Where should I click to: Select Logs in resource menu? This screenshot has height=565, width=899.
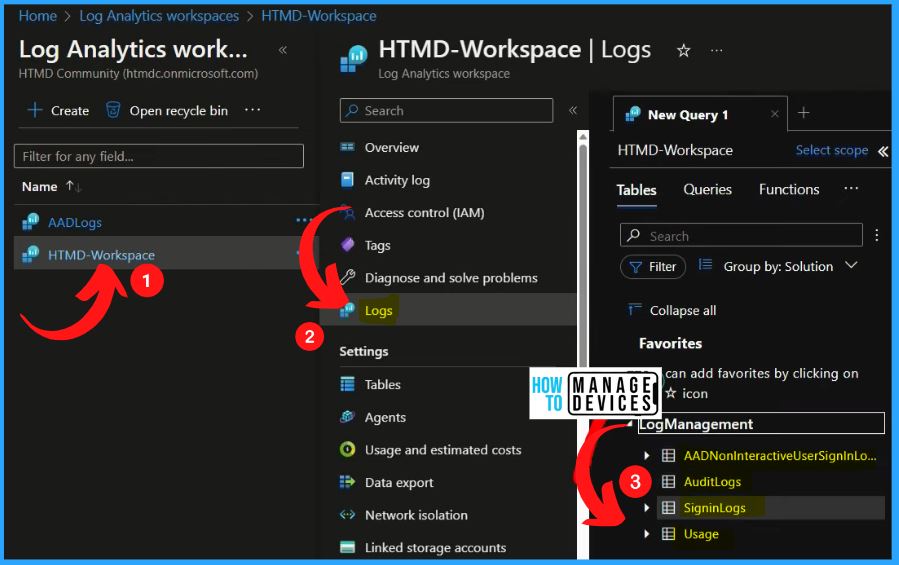[x=378, y=310]
